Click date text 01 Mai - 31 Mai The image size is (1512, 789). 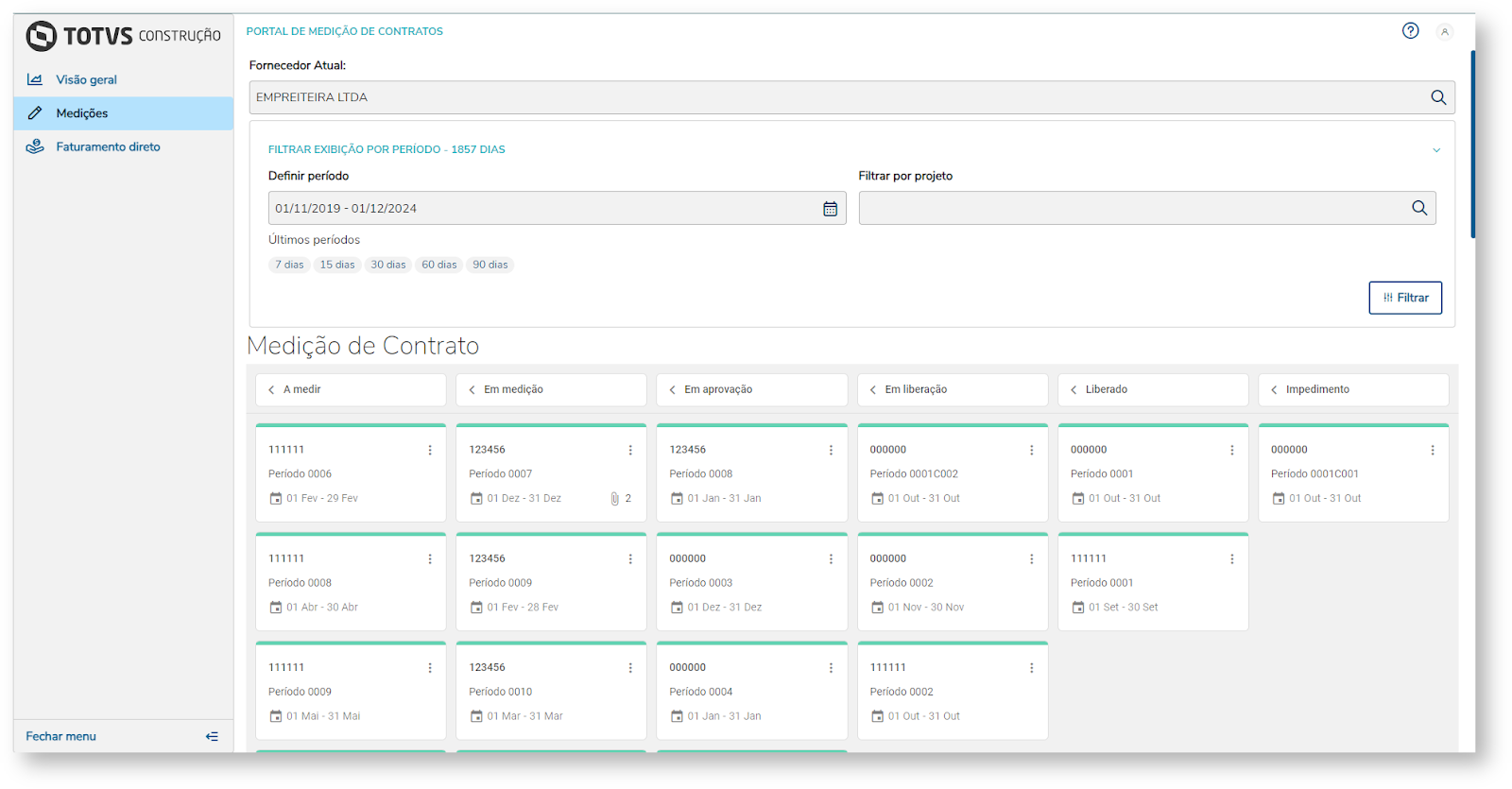[x=323, y=716]
